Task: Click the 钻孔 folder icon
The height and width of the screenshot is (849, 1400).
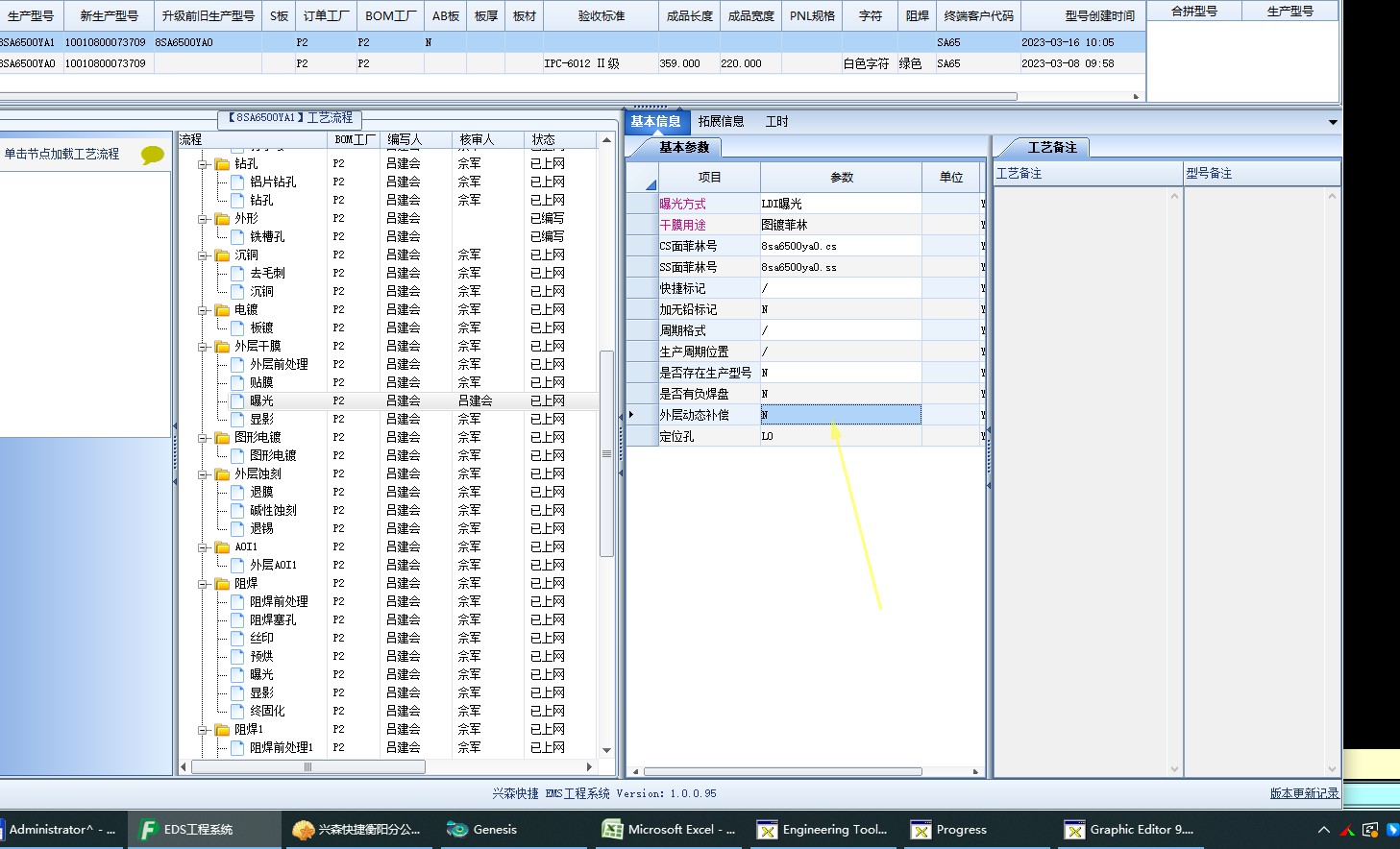Action: click(222, 163)
